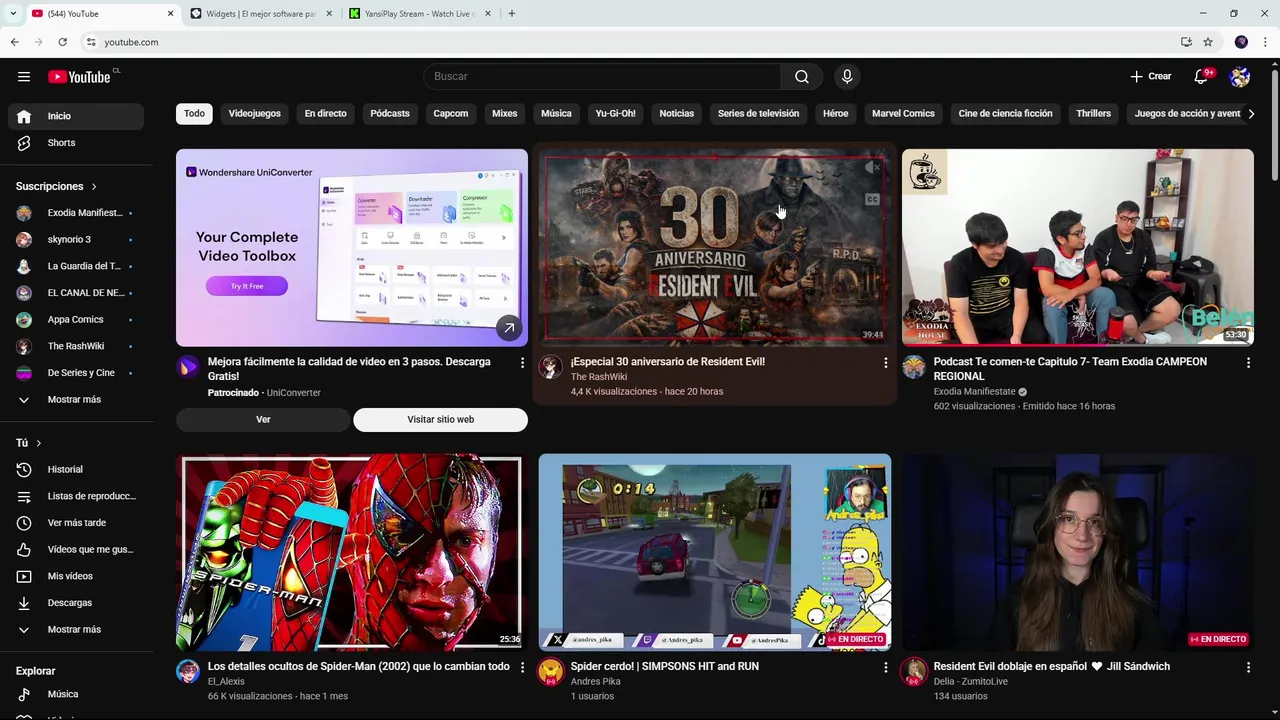Click Visitar sitio web button

[440, 420]
